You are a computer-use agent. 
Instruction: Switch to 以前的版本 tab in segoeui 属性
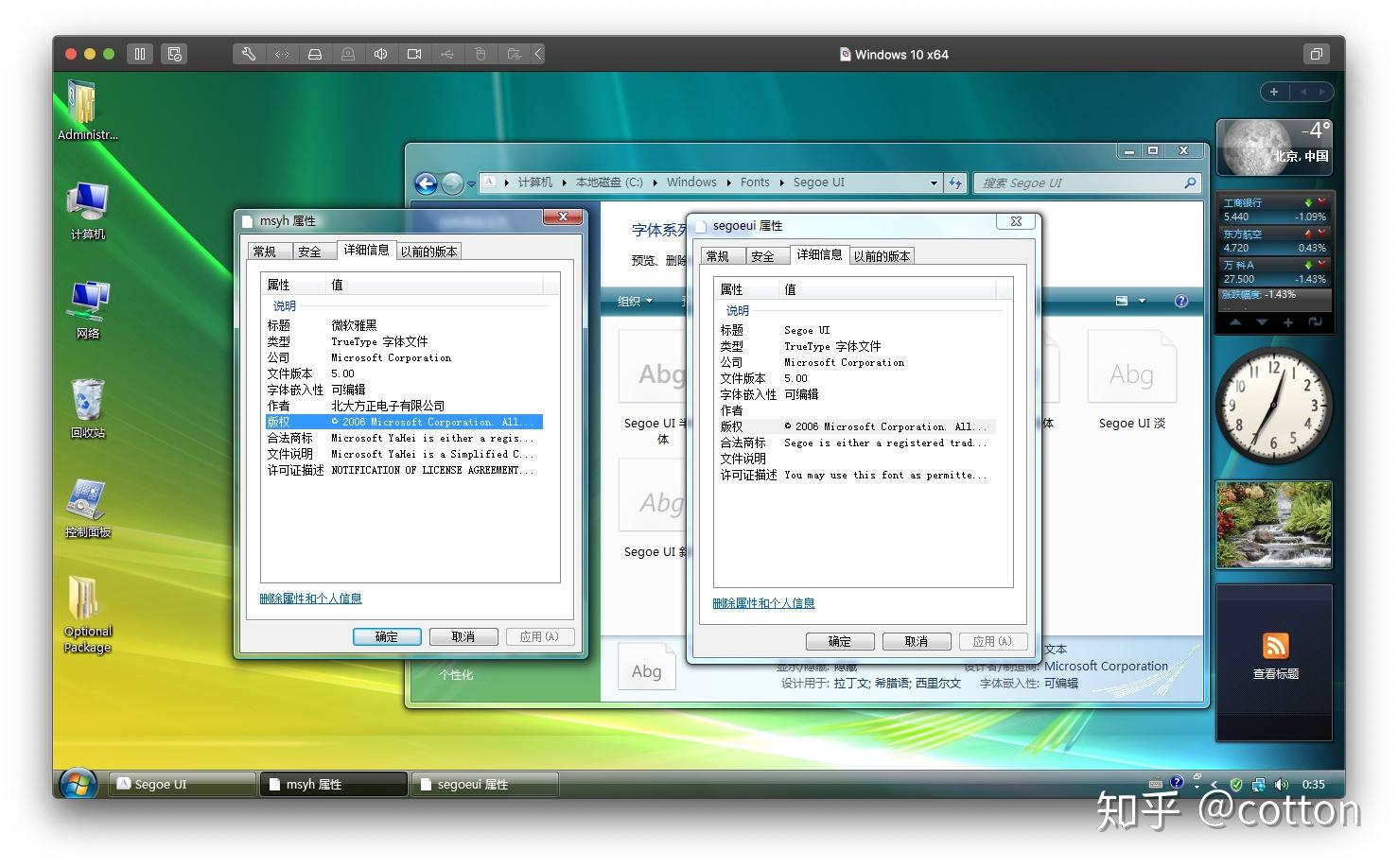(882, 256)
